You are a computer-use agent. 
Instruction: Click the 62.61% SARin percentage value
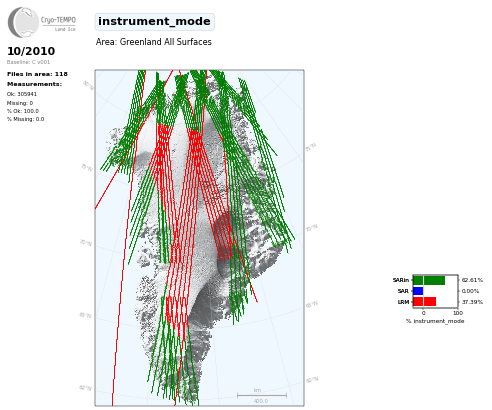coord(472,280)
